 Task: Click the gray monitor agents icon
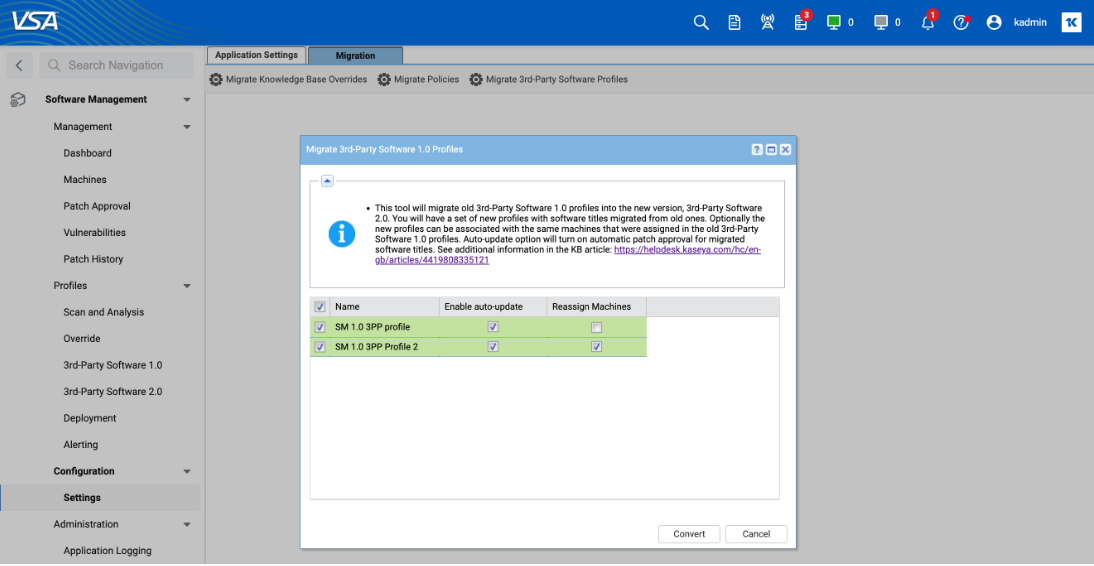pyautogui.click(x=881, y=22)
